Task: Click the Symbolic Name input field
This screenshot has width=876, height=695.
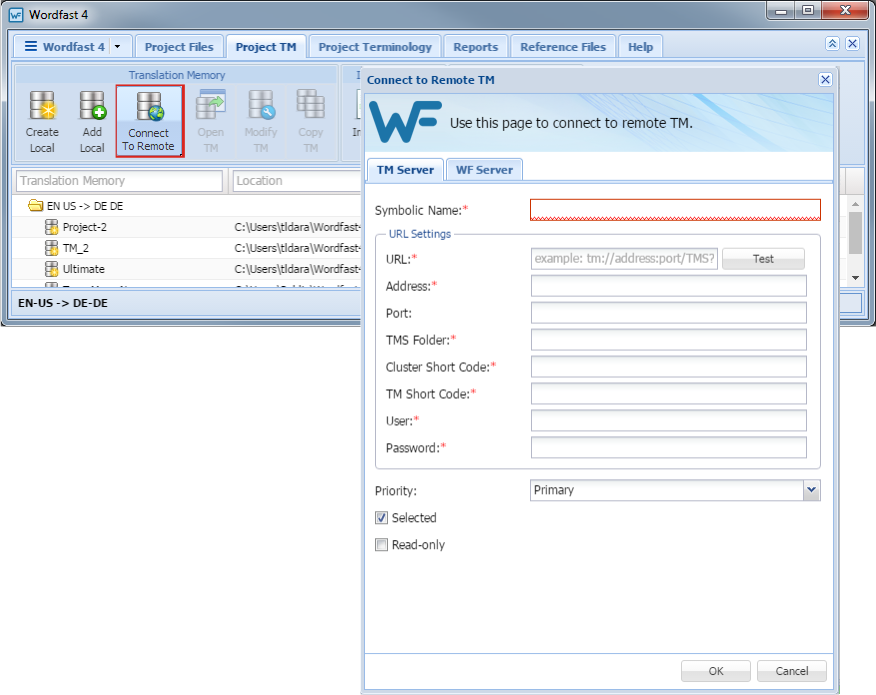Action: coord(674,209)
